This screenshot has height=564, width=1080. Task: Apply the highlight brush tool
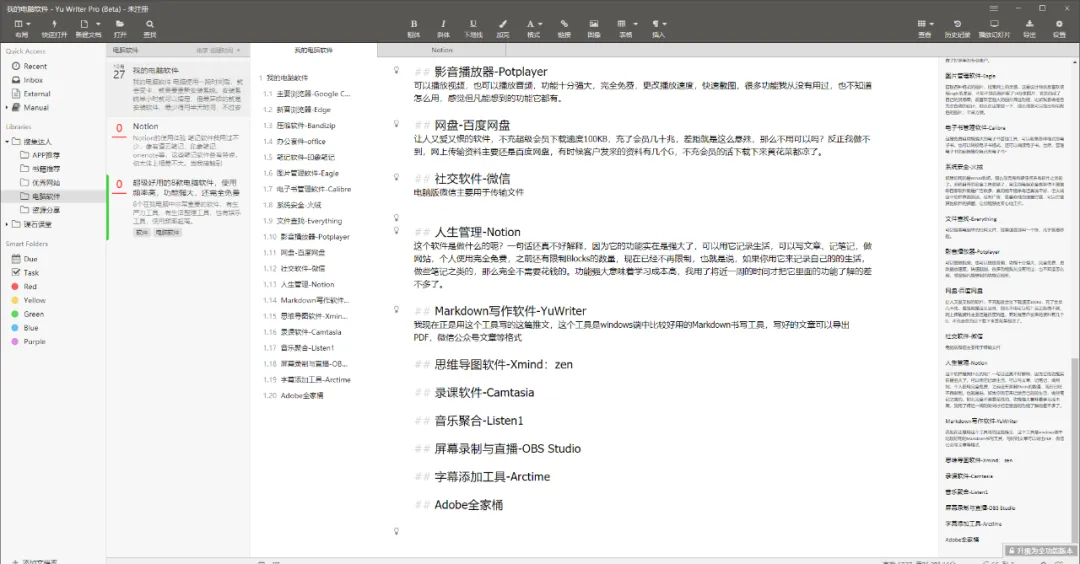tap(503, 23)
